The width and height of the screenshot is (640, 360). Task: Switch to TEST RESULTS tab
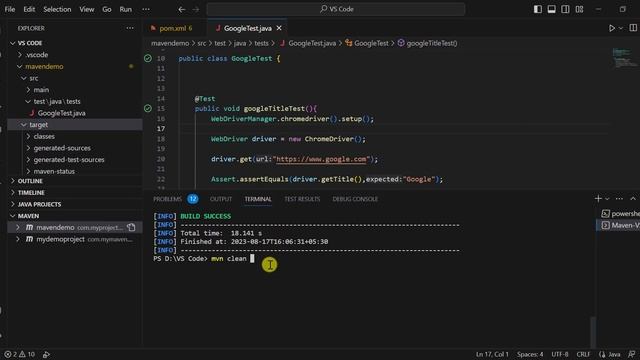click(x=302, y=199)
